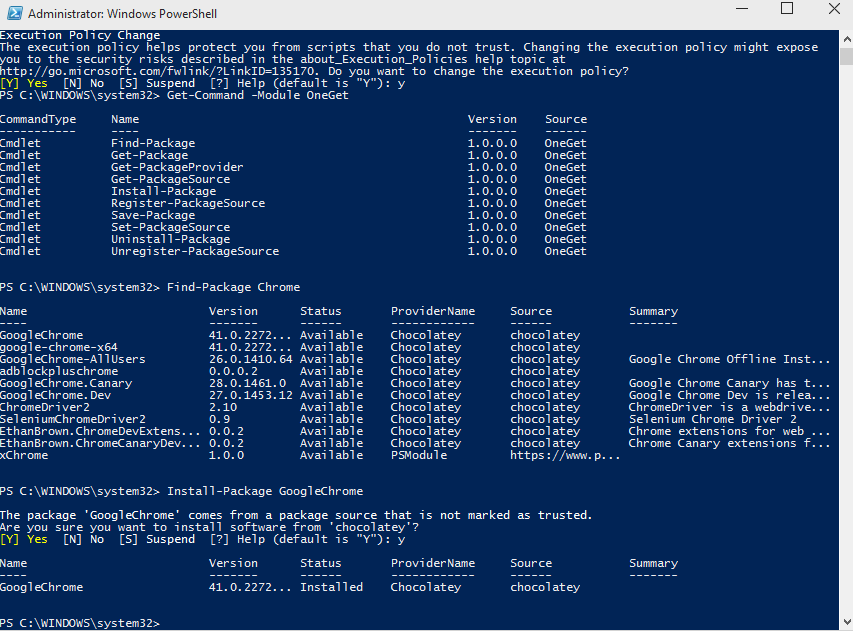The width and height of the screenshot is (853, 631).
Task: Click 'GoogleChrome-AllUsers' package name
Action: point(73,359)
